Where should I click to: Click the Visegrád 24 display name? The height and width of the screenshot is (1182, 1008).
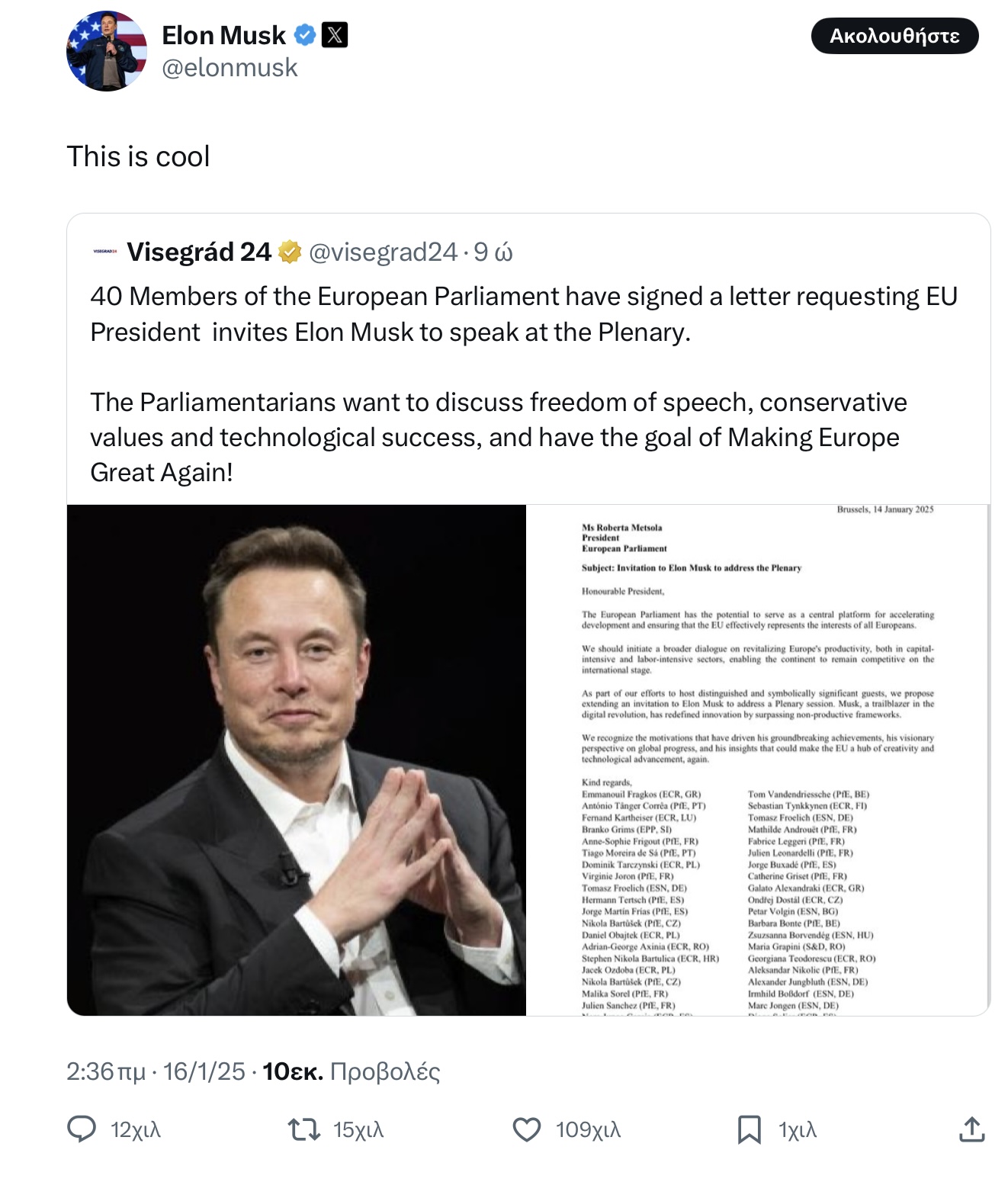199,252
